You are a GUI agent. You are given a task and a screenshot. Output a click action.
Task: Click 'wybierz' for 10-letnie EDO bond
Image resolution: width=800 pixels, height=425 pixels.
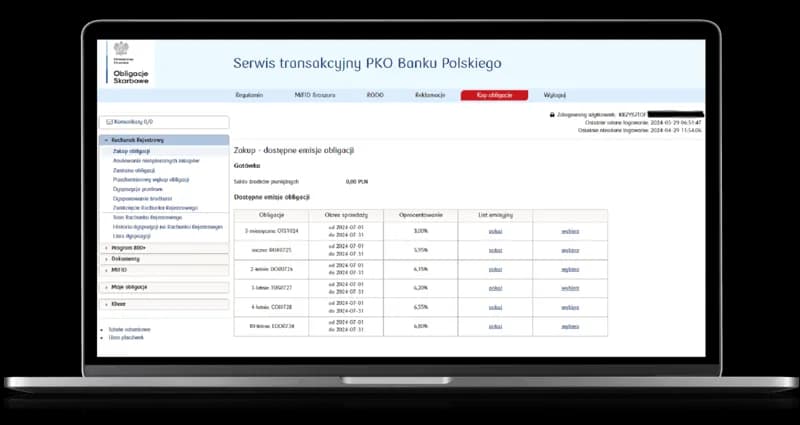point(570,326)
